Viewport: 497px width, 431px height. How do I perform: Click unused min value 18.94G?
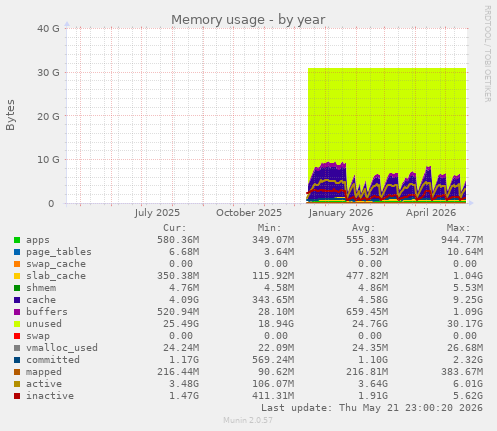(x=276, y=324)
